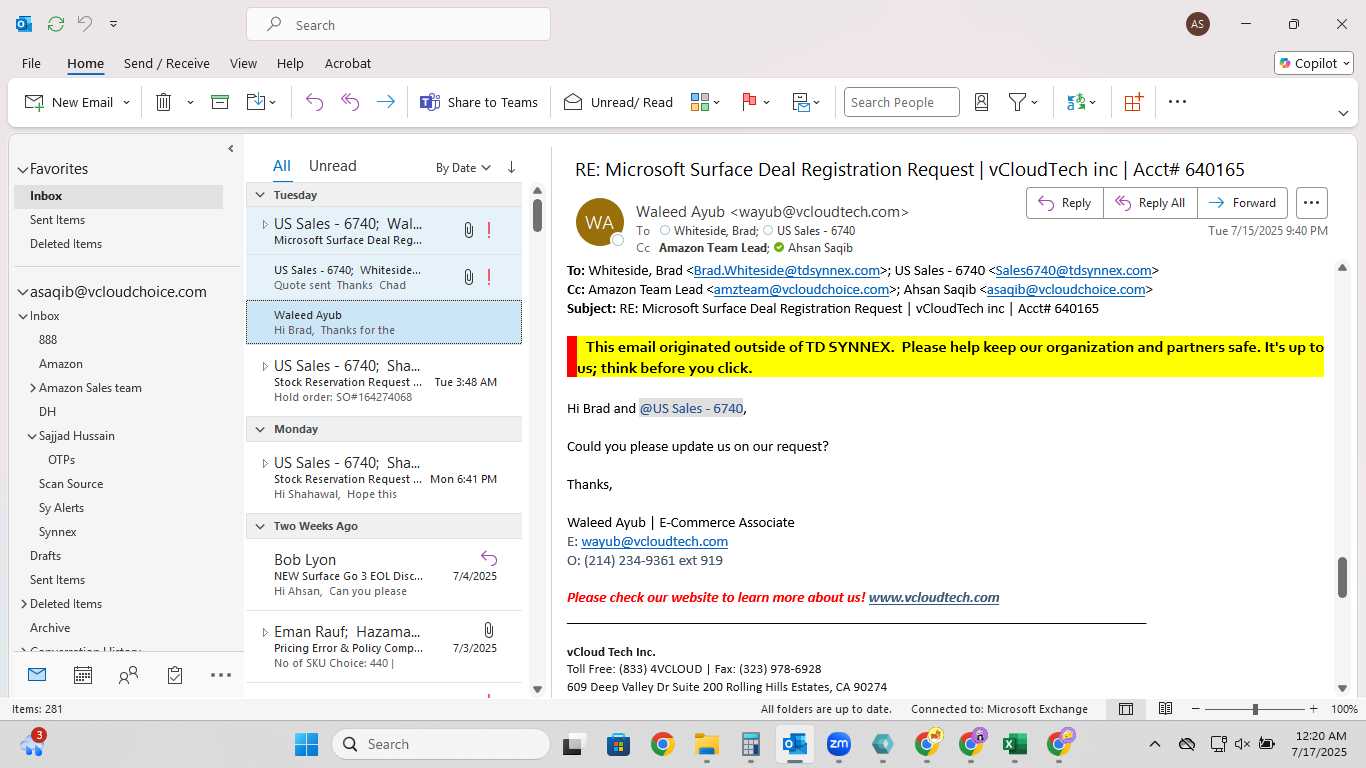
Task: Click the ribbon Forward arrow icon
Action: (x=385, y=102)
